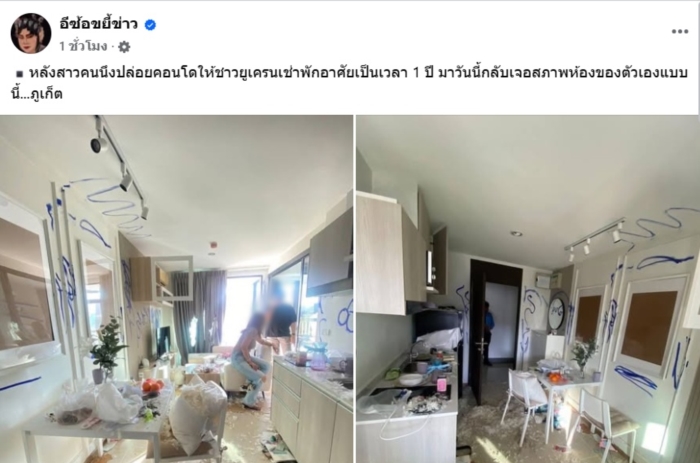Open the อีซ้อขยี้ข่าว page name link
This screenshot has height=463, width=700.
(x=98, y=24)
